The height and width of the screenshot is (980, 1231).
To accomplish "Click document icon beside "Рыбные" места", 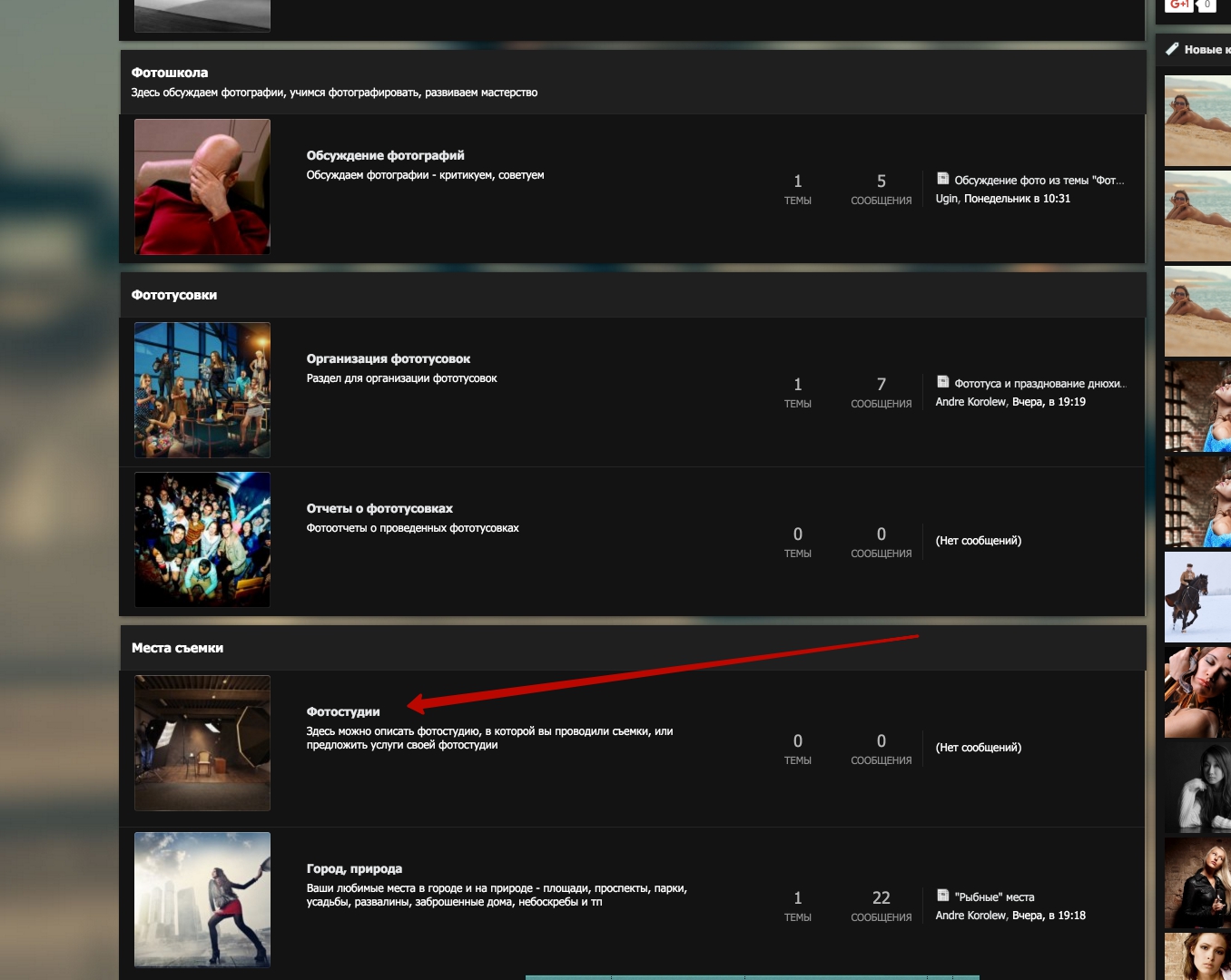I will [943, 896].
